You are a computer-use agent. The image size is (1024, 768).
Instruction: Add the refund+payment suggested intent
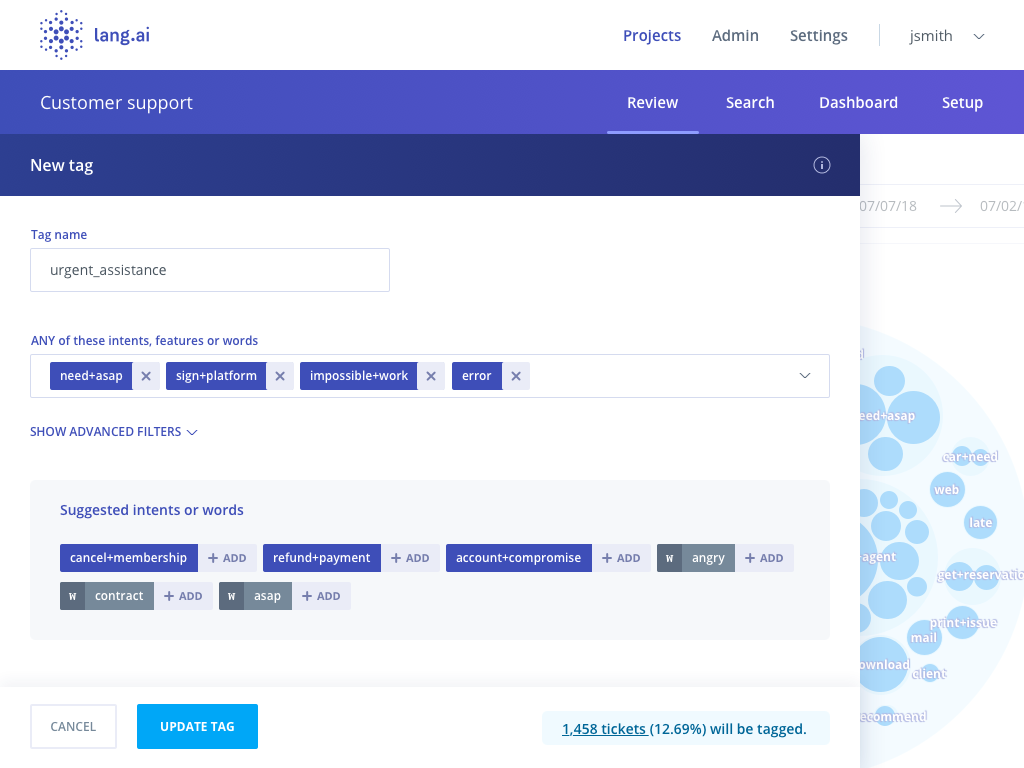point(412,558)
